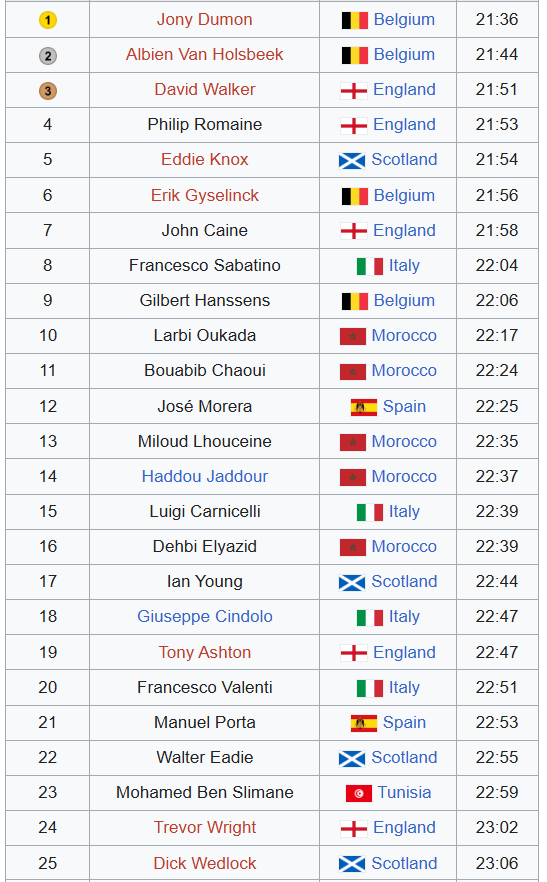547x882 pixels.
Task: Open the Tony Ashton link
Action: coord(205,652)
